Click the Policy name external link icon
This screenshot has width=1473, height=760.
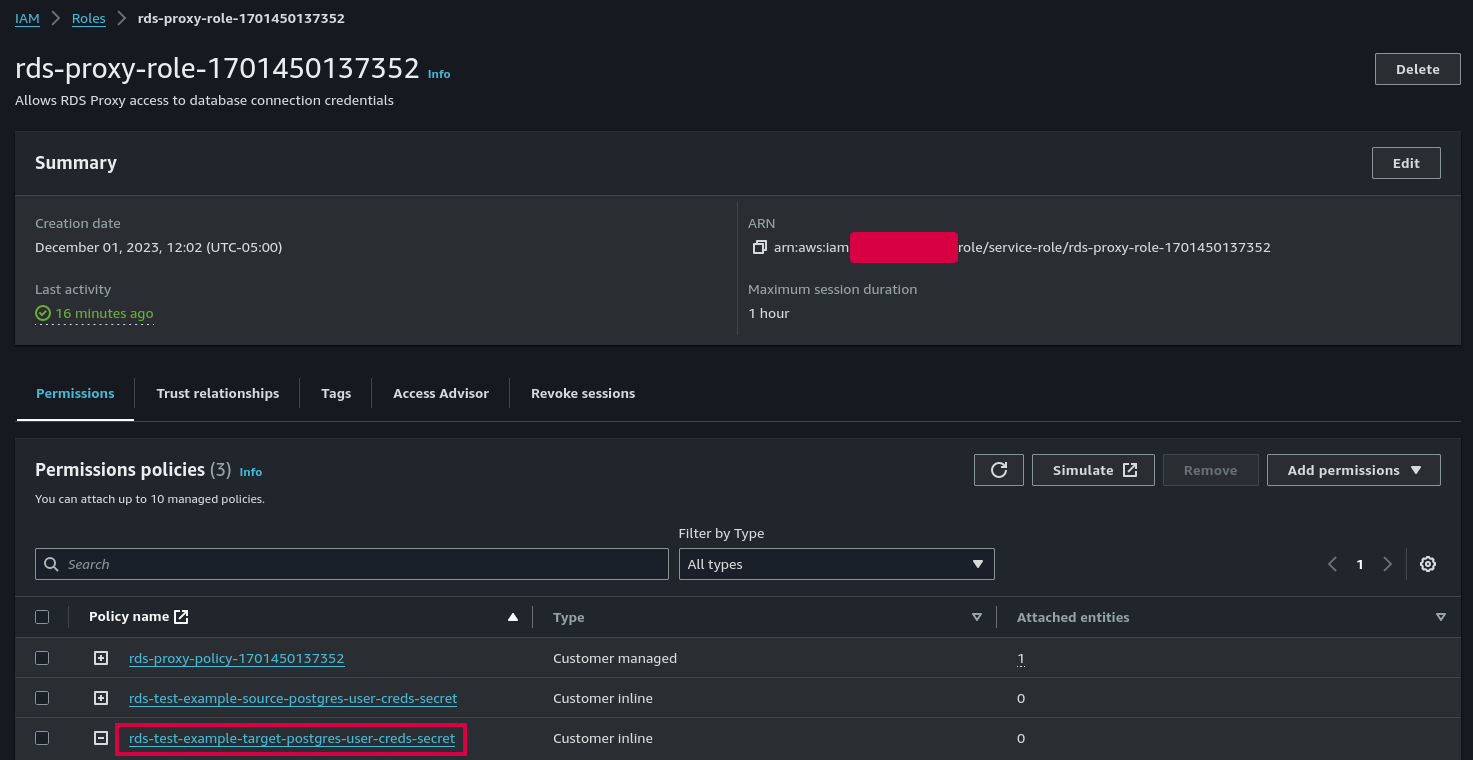181,617
